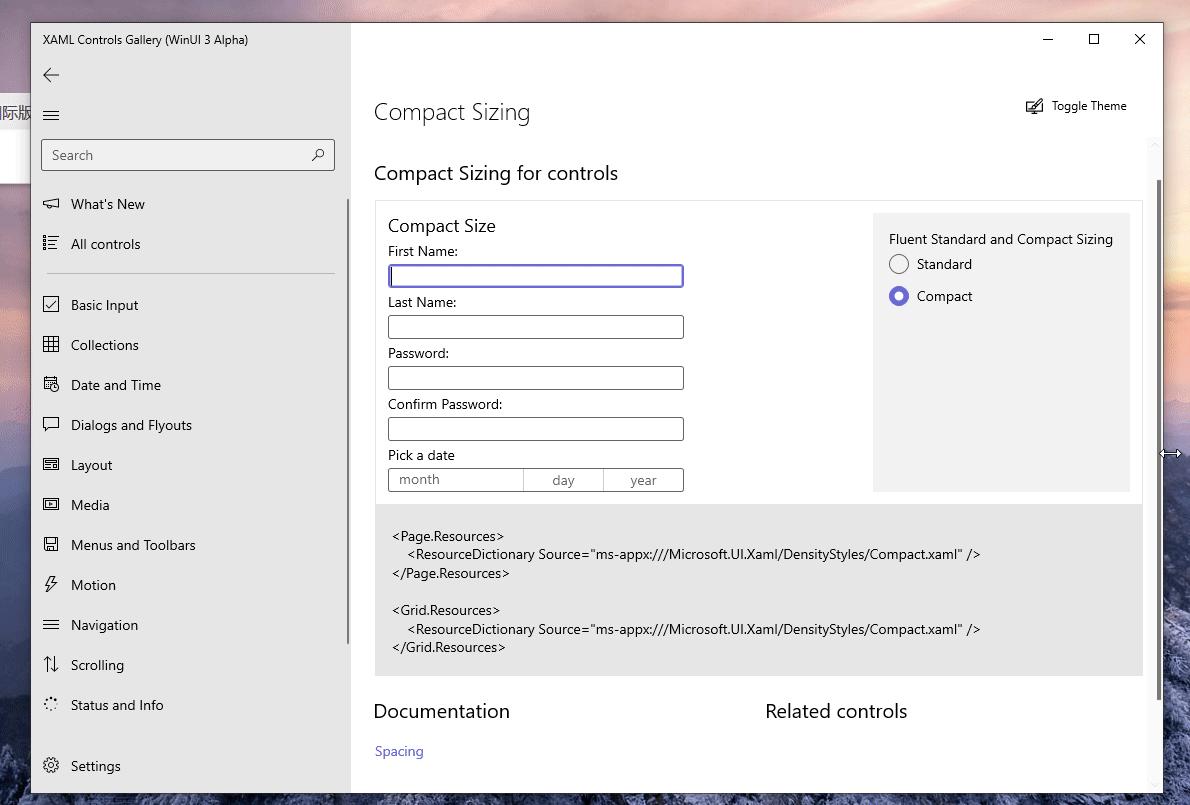Open the year picker in the date control
This screenshot has height=805, width=1190.
(643, 479)
